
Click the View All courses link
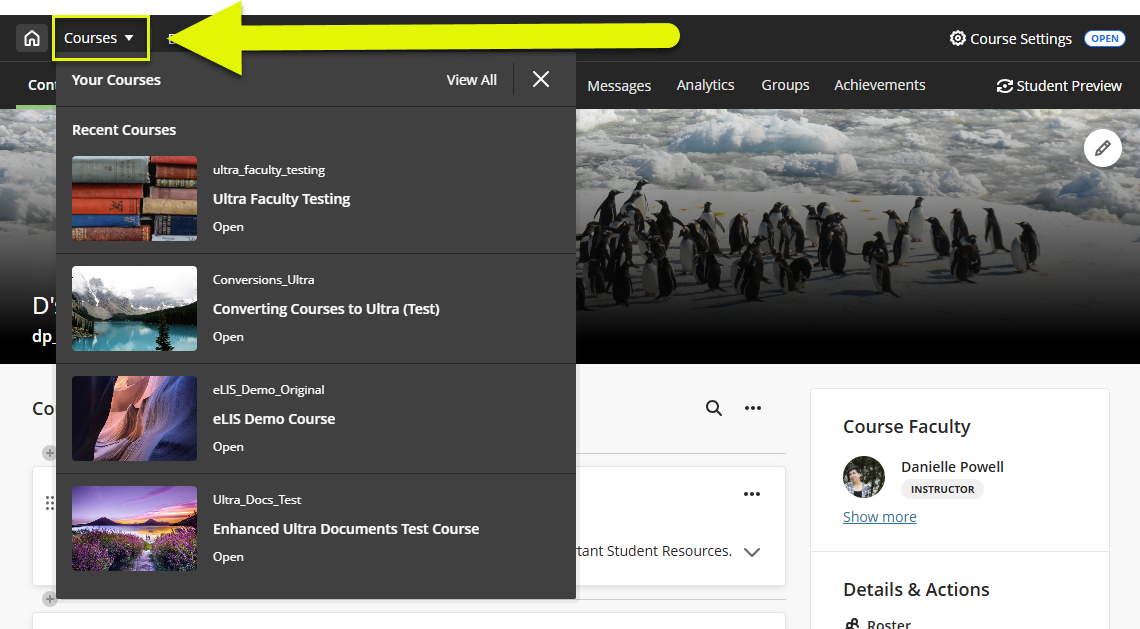471,79
